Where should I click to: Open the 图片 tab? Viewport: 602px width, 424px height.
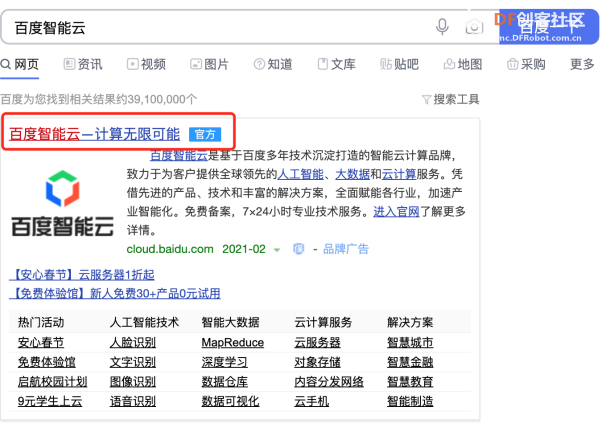tap(209, 64)
